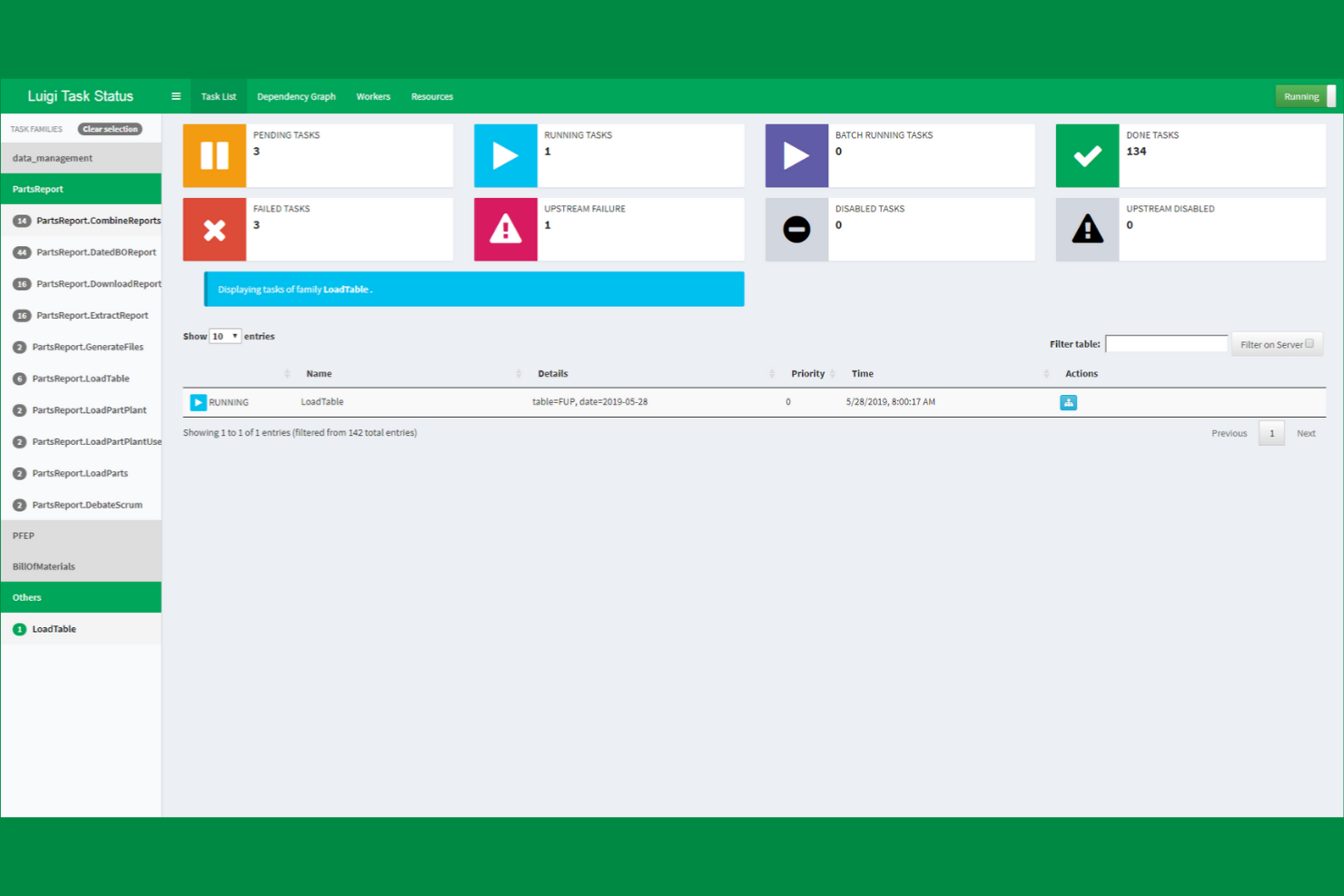This screenshot has width=1344, height=896.
Task: Open the dependency graph action icon for LoadTable
Action: [x=1068, y=401]
